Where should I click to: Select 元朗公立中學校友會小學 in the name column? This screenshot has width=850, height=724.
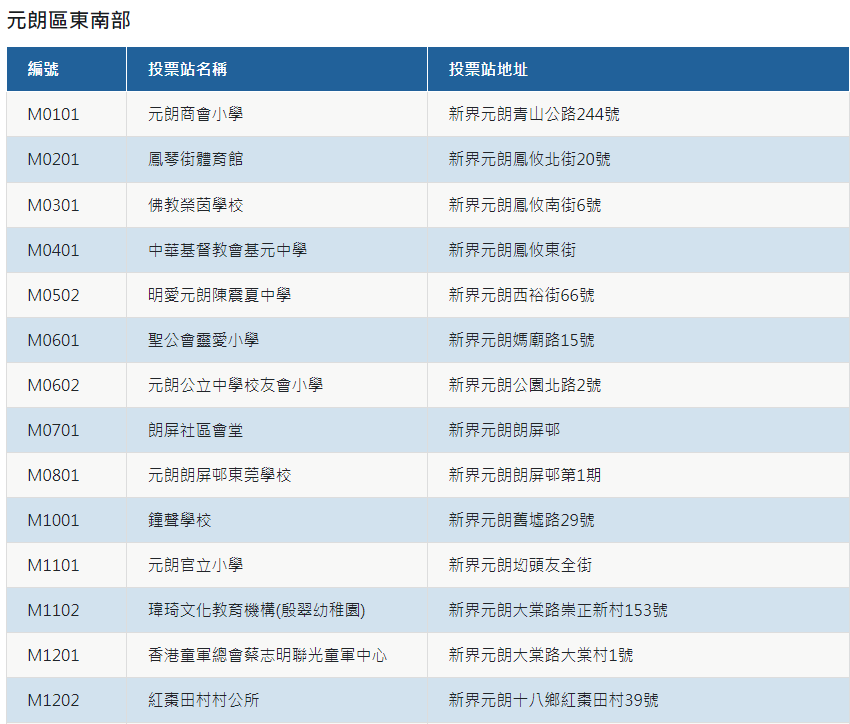pyautogui.click(x=235, y=385)
